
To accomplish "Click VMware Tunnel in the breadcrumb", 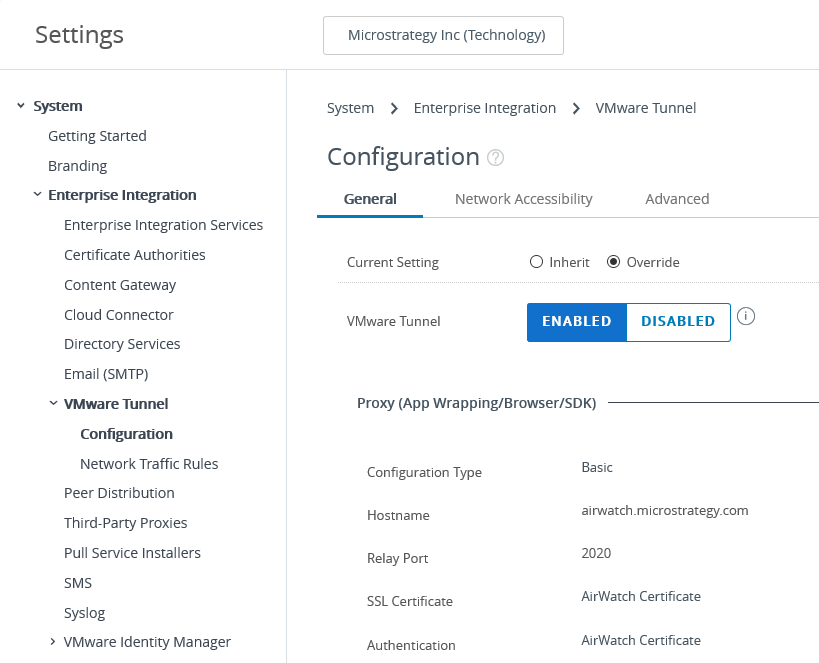I will click(x=646, y=108).
